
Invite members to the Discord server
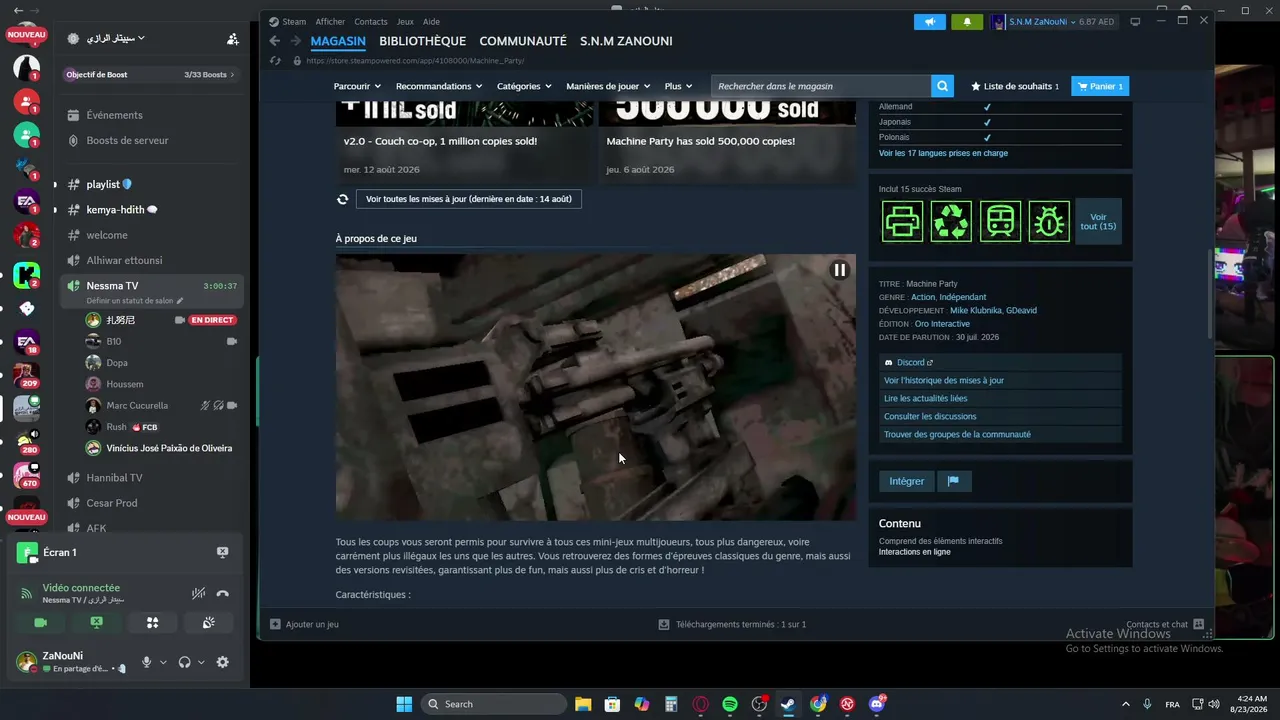click(x=232, y=39)
